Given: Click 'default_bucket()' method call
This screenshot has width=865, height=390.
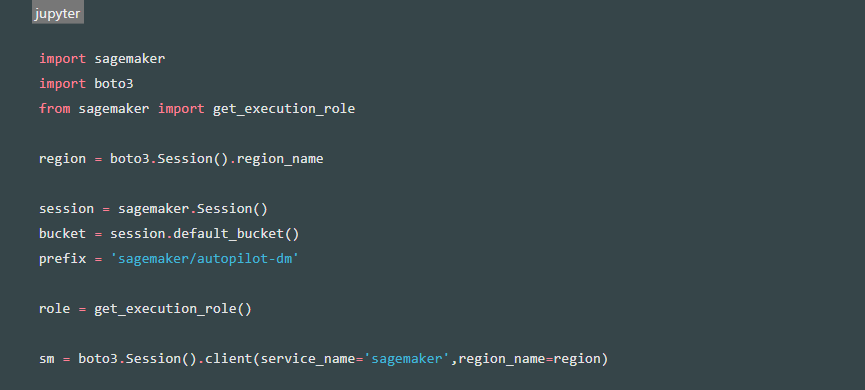Looking at the screenshot, I should pyautogui.click(x=236, y=234).
